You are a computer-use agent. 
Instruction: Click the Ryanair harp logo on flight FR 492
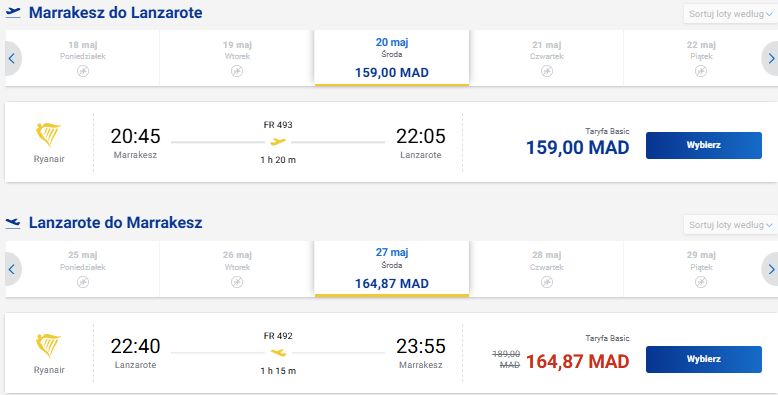pos(48,346)
